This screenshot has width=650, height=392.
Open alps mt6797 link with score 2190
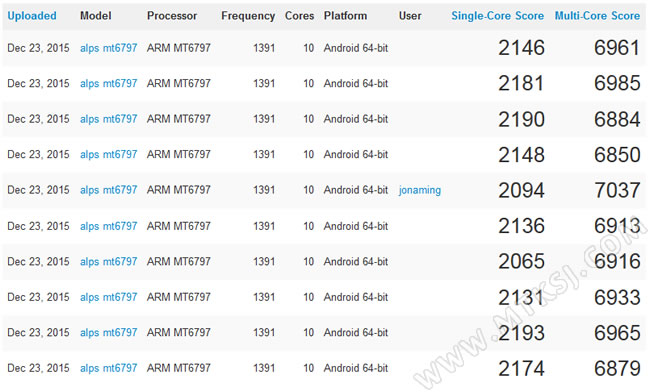[108, 119]
